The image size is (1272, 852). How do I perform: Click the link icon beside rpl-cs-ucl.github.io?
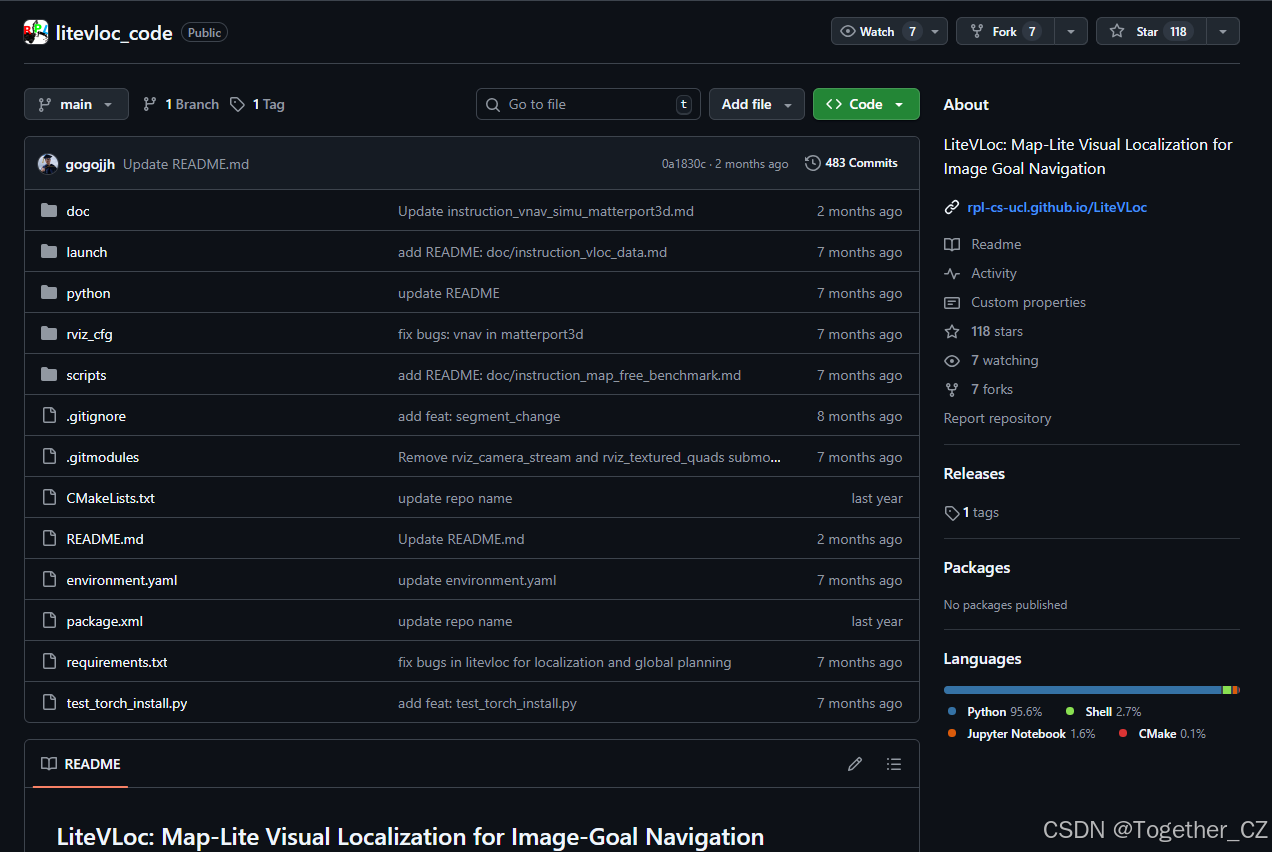[952, 207]
